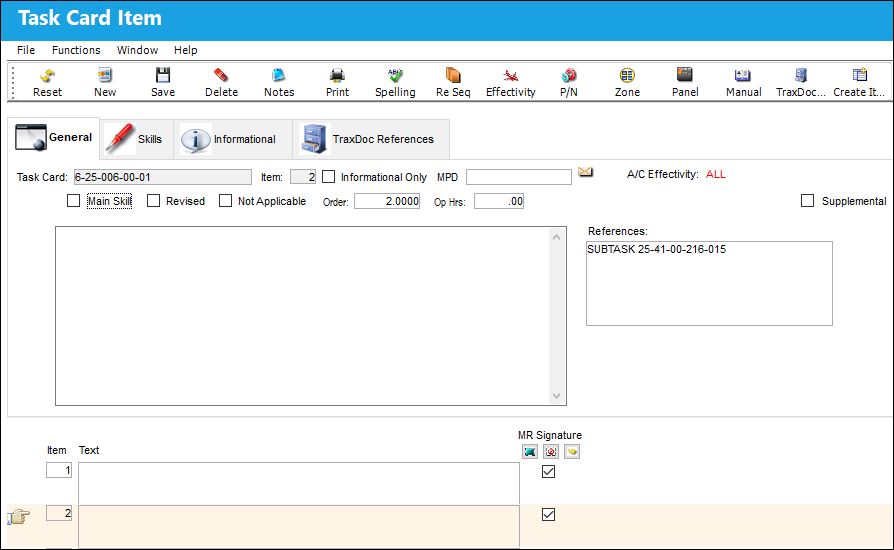Click the References box with SUBTASK text

click(x=709, y=284)
